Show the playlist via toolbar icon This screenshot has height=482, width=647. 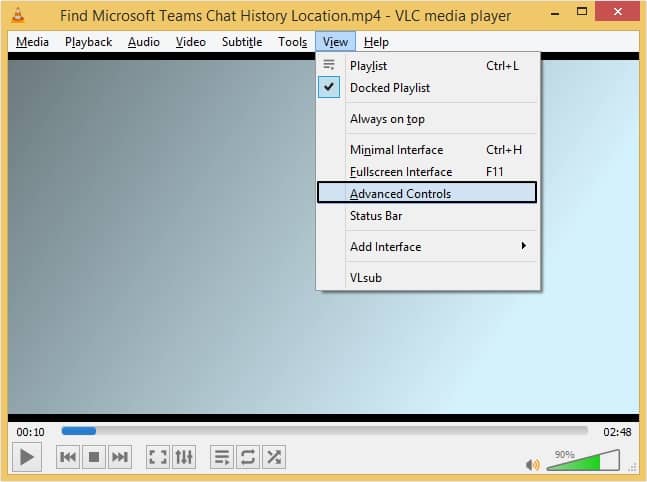(222, 457)
